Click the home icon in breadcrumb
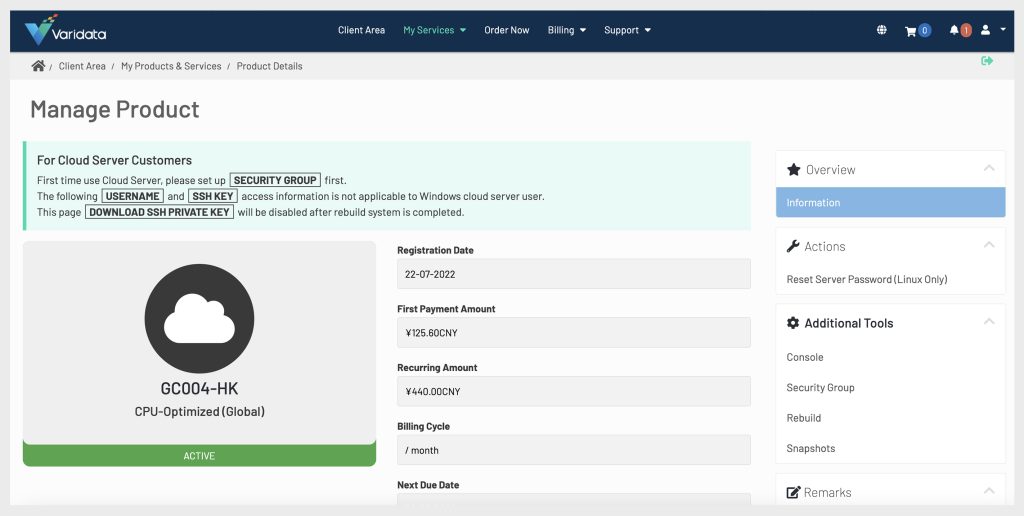This screenshot has height=516, width=1024. point(38,66)
